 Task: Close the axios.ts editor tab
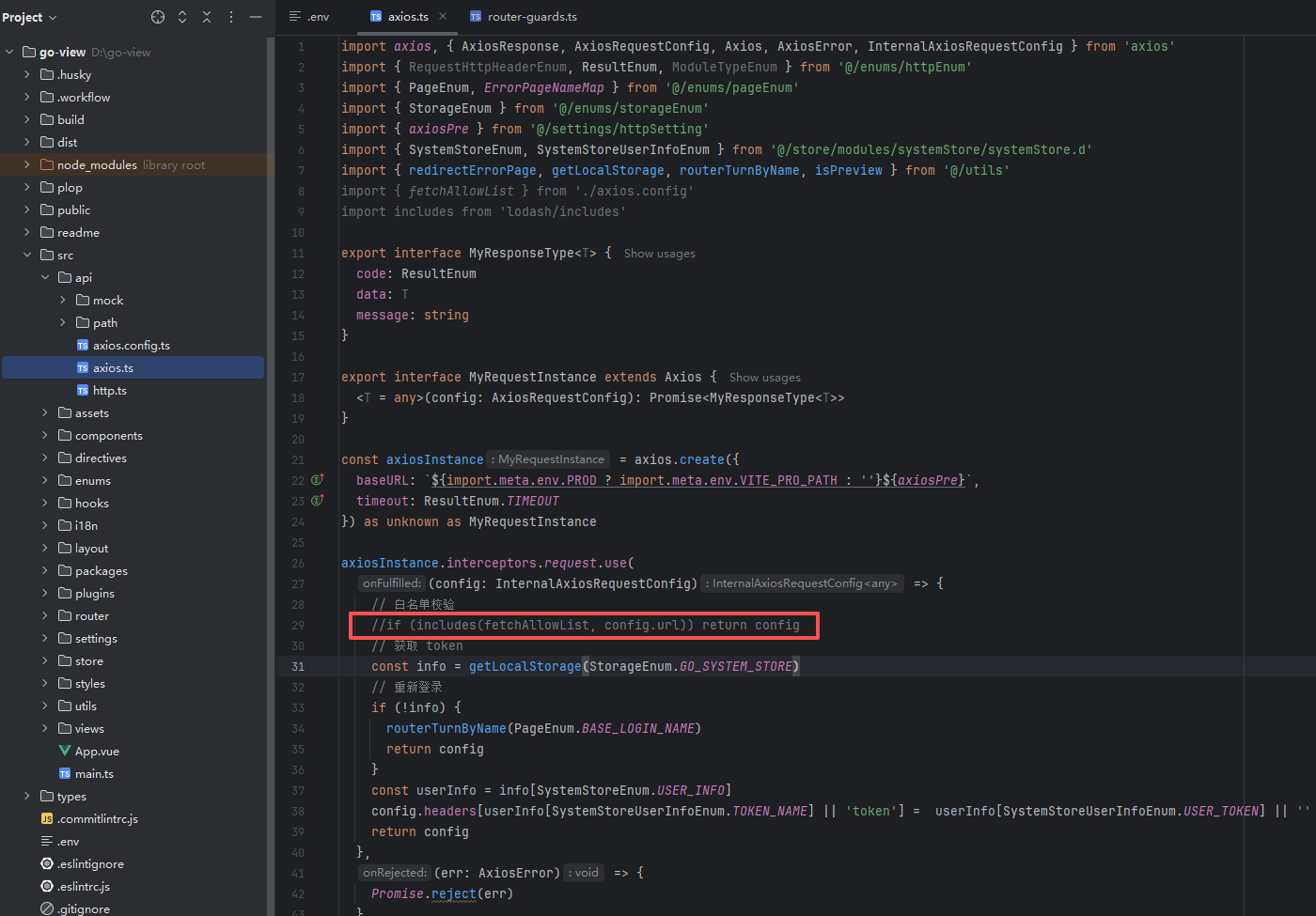[x=443, y=16]
